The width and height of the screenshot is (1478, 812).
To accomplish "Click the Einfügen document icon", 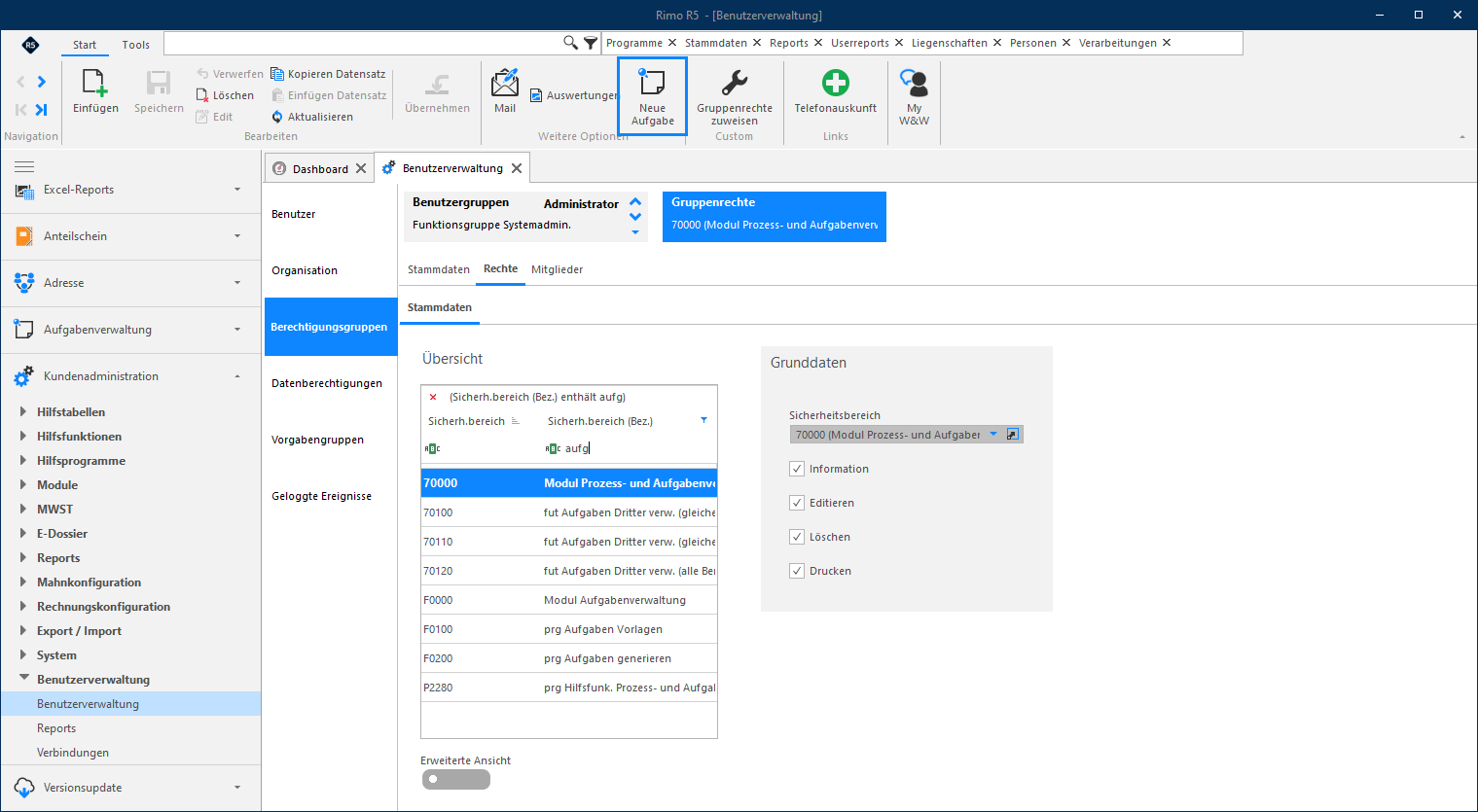I will coord(94,83).
